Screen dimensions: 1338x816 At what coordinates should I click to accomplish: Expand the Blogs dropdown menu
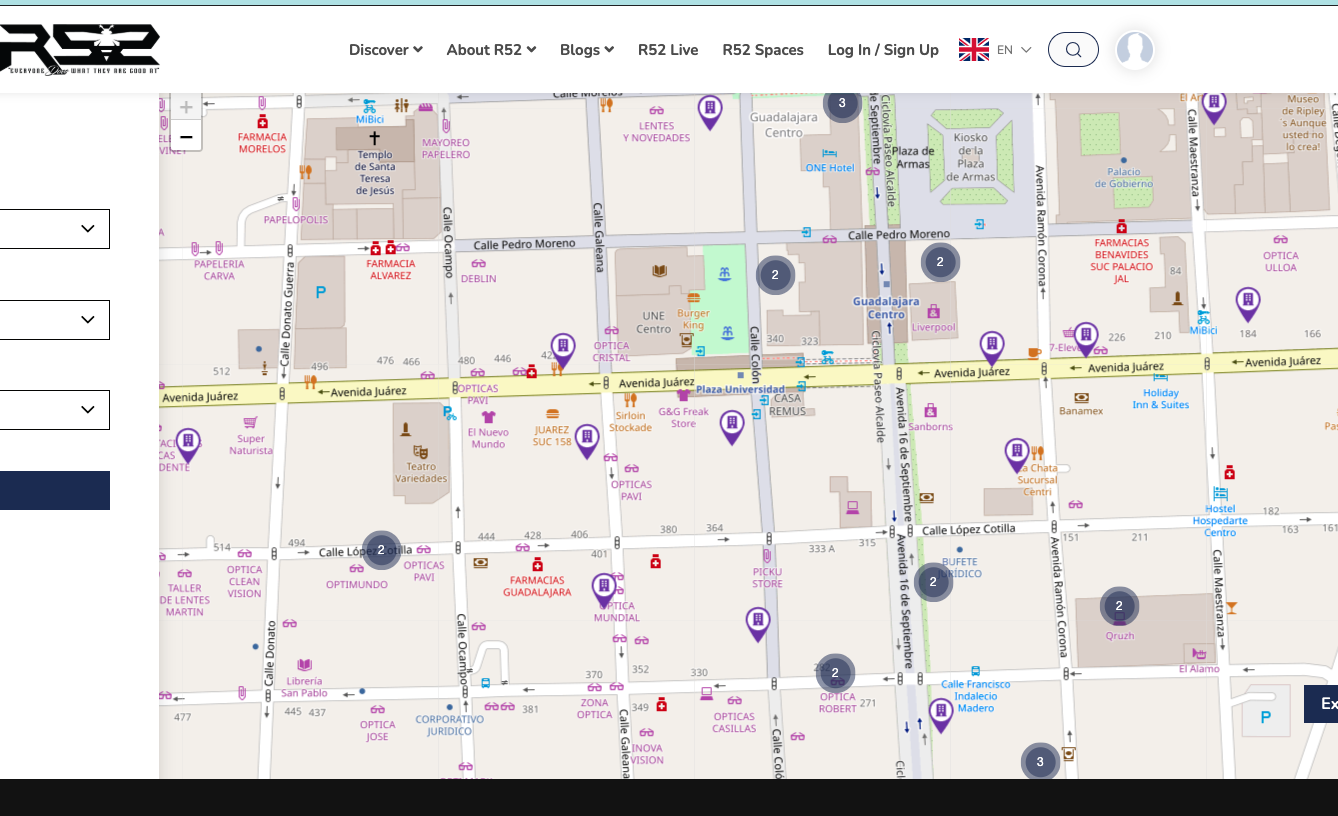pyautogui.click(x=586, y=50)
